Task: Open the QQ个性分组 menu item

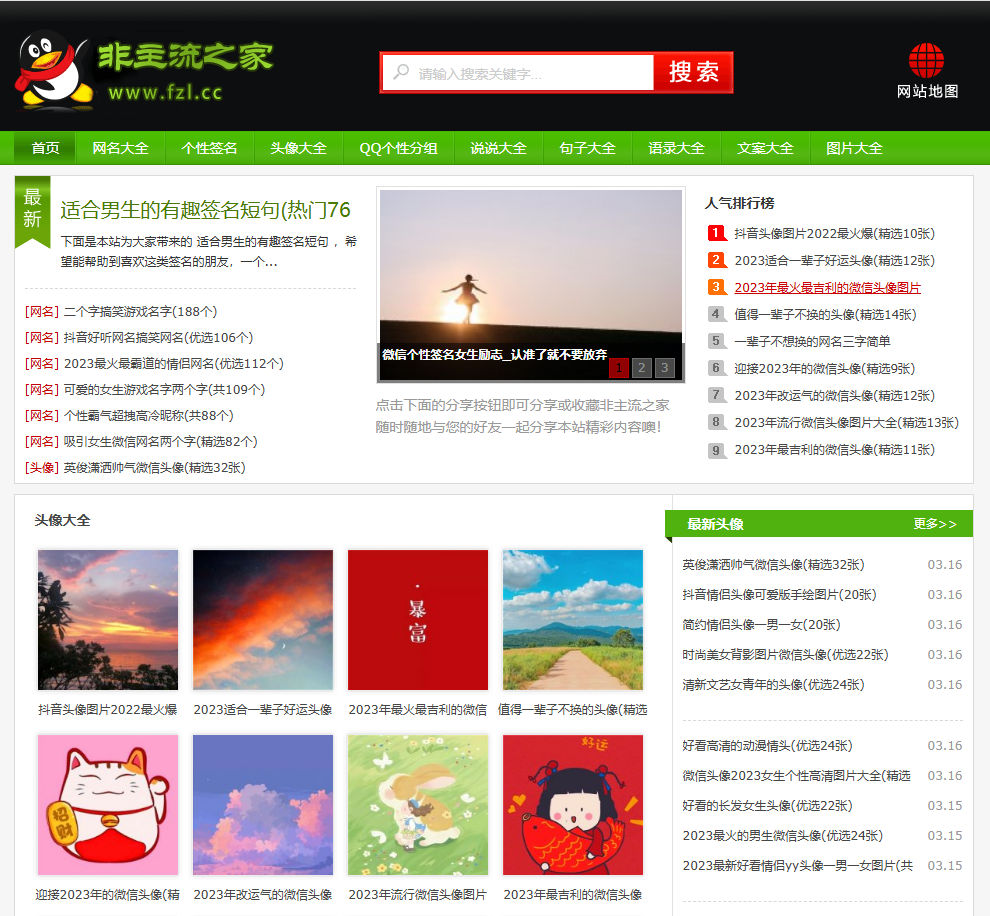Action: (397, 147)
